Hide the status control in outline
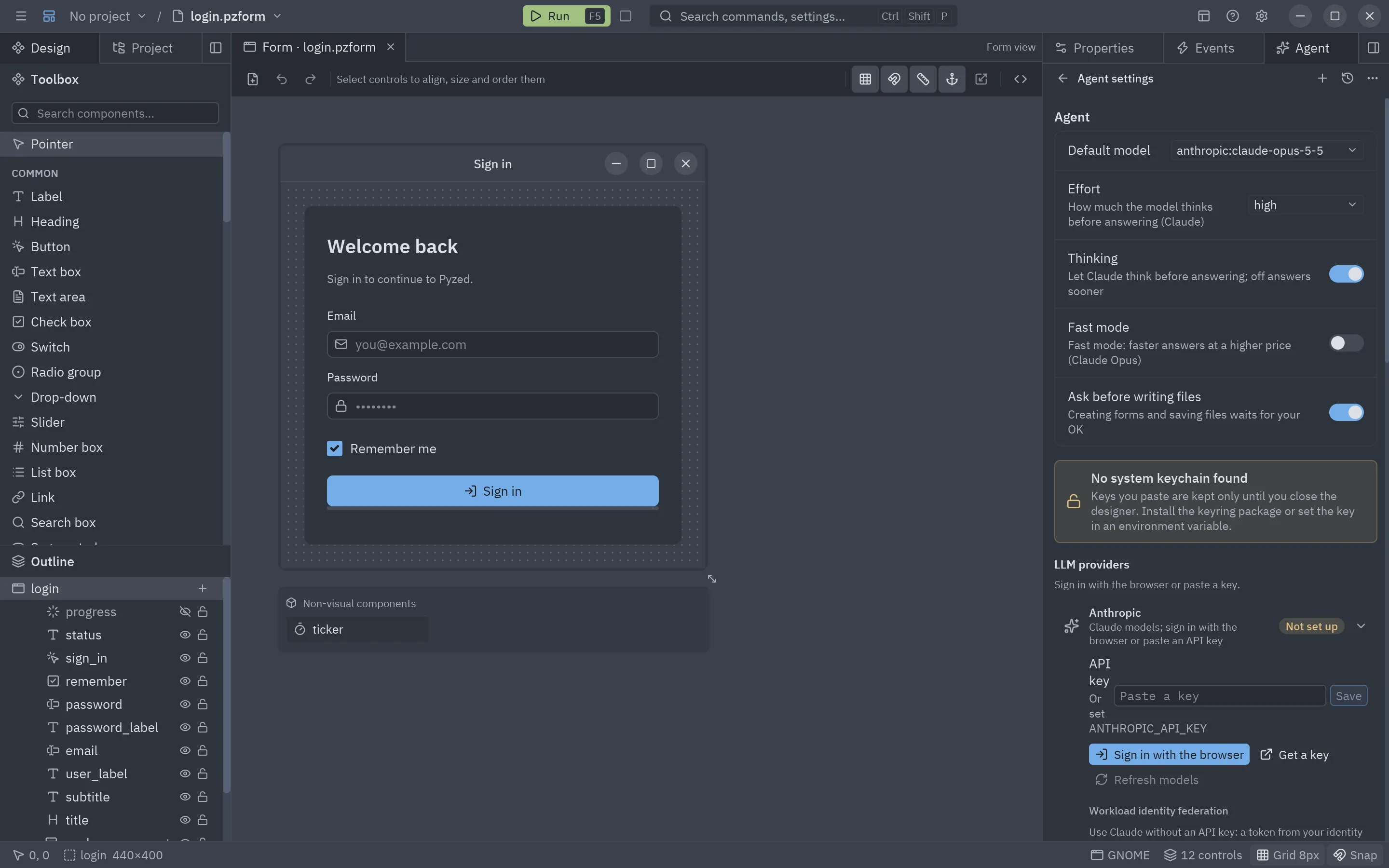 [x=185, y=635]
